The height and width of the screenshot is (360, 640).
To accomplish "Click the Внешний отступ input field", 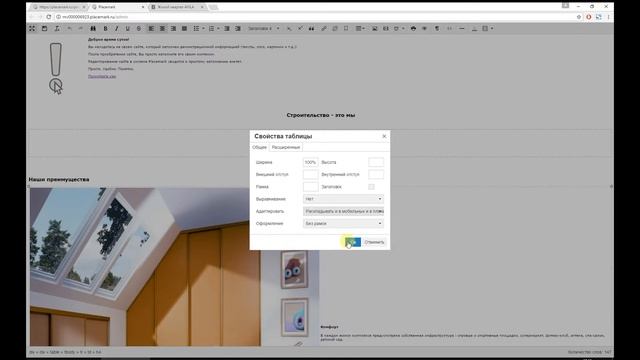I will tap(310, 175).
